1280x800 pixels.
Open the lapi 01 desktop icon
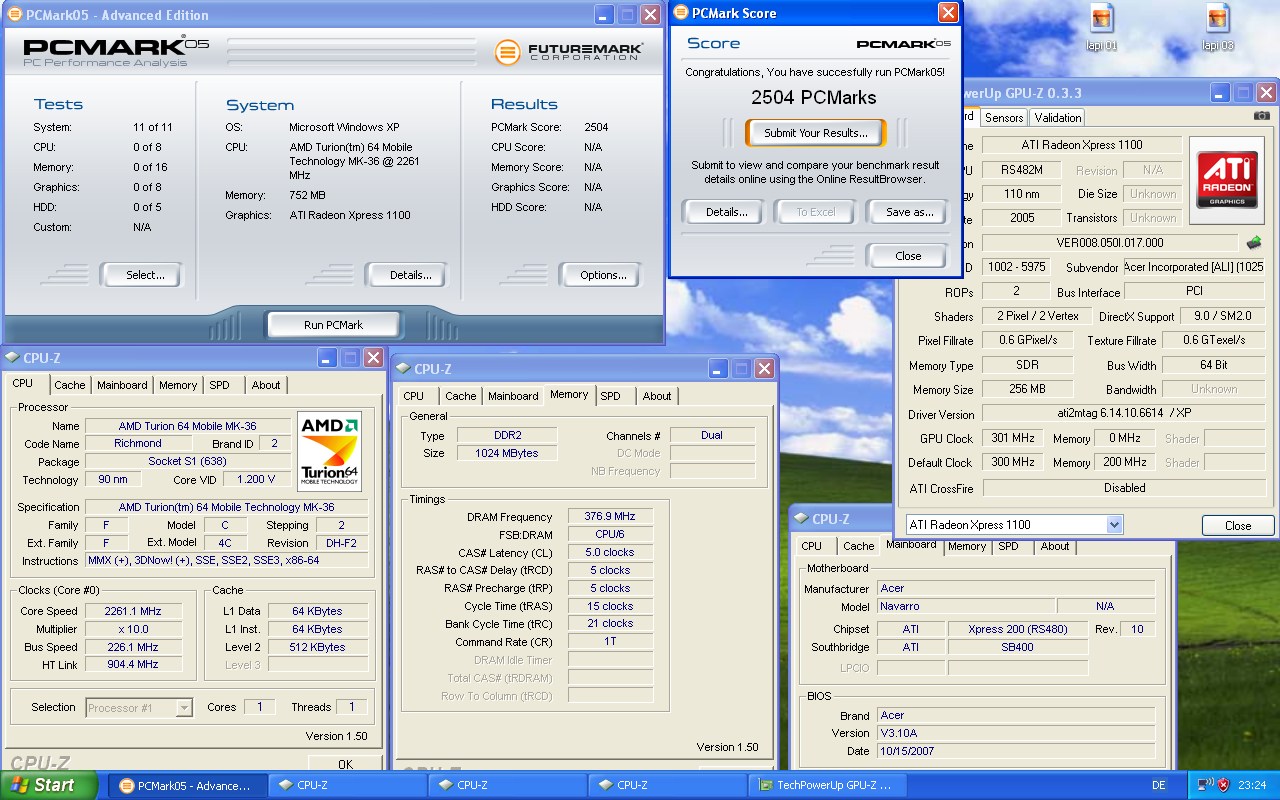pos(1101,28)
